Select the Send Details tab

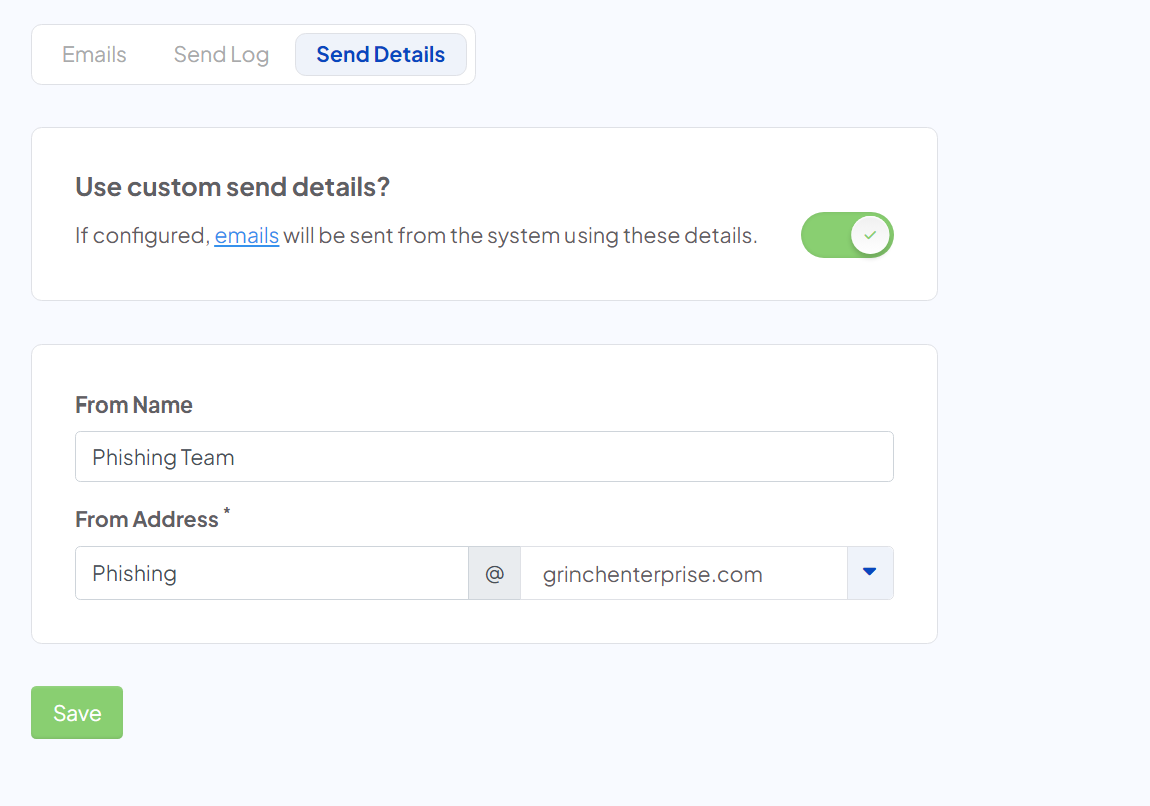381,54
